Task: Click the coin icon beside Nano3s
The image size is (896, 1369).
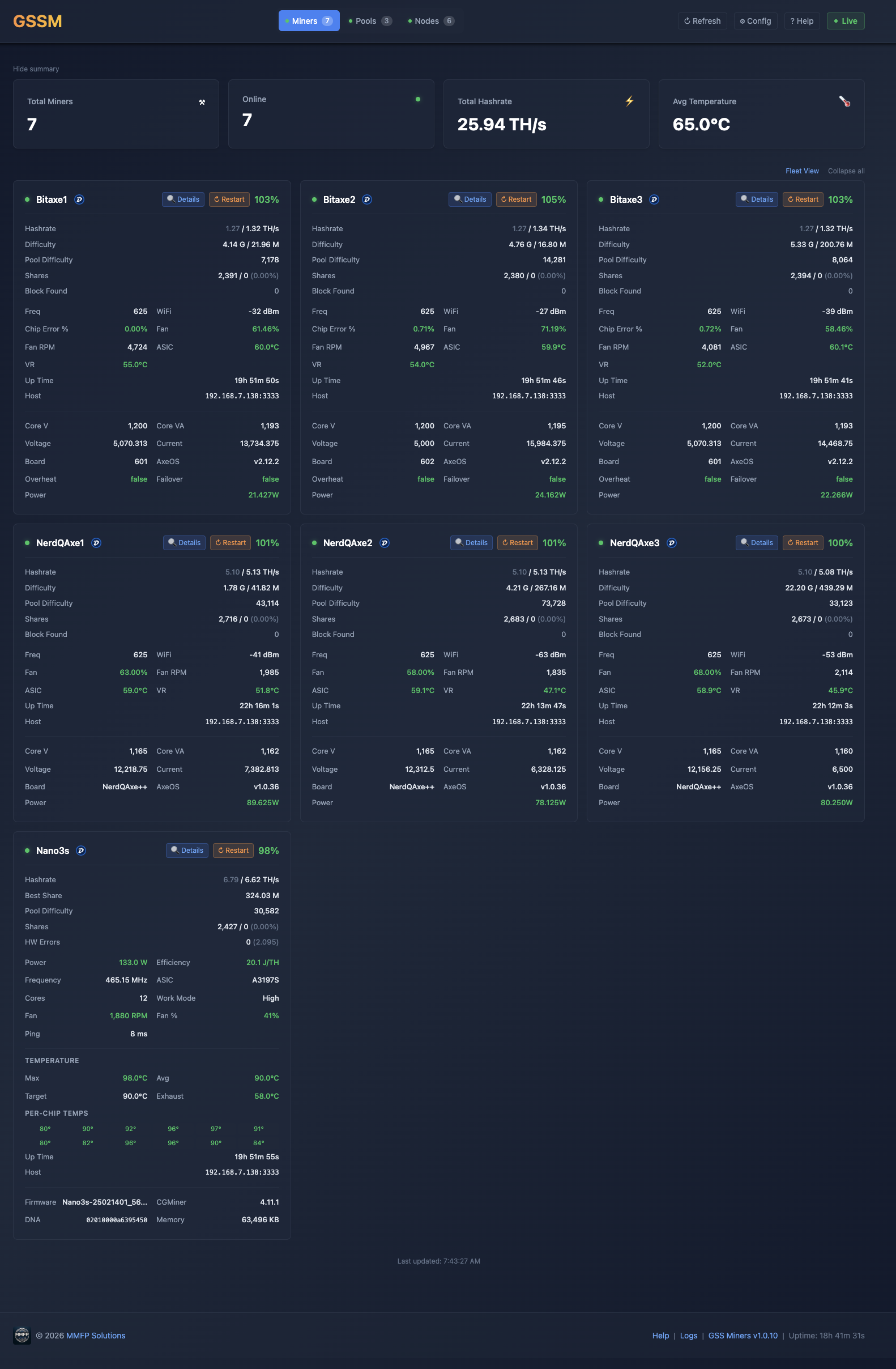Action: click(81, 851)
